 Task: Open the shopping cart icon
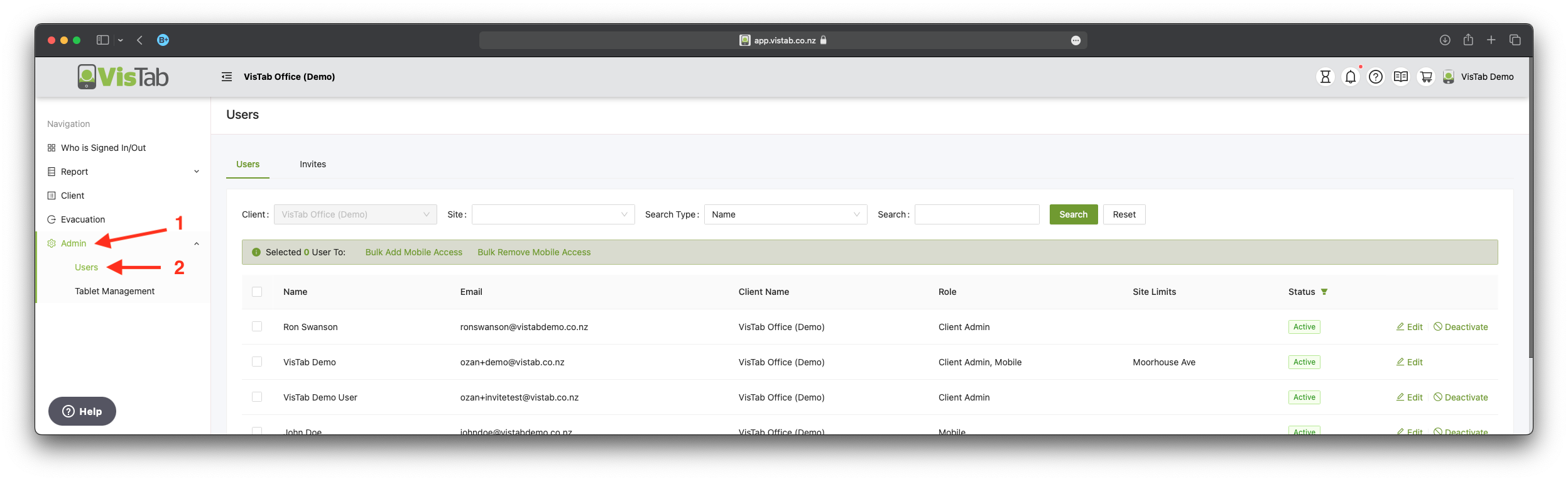(x=1426, y=77)
